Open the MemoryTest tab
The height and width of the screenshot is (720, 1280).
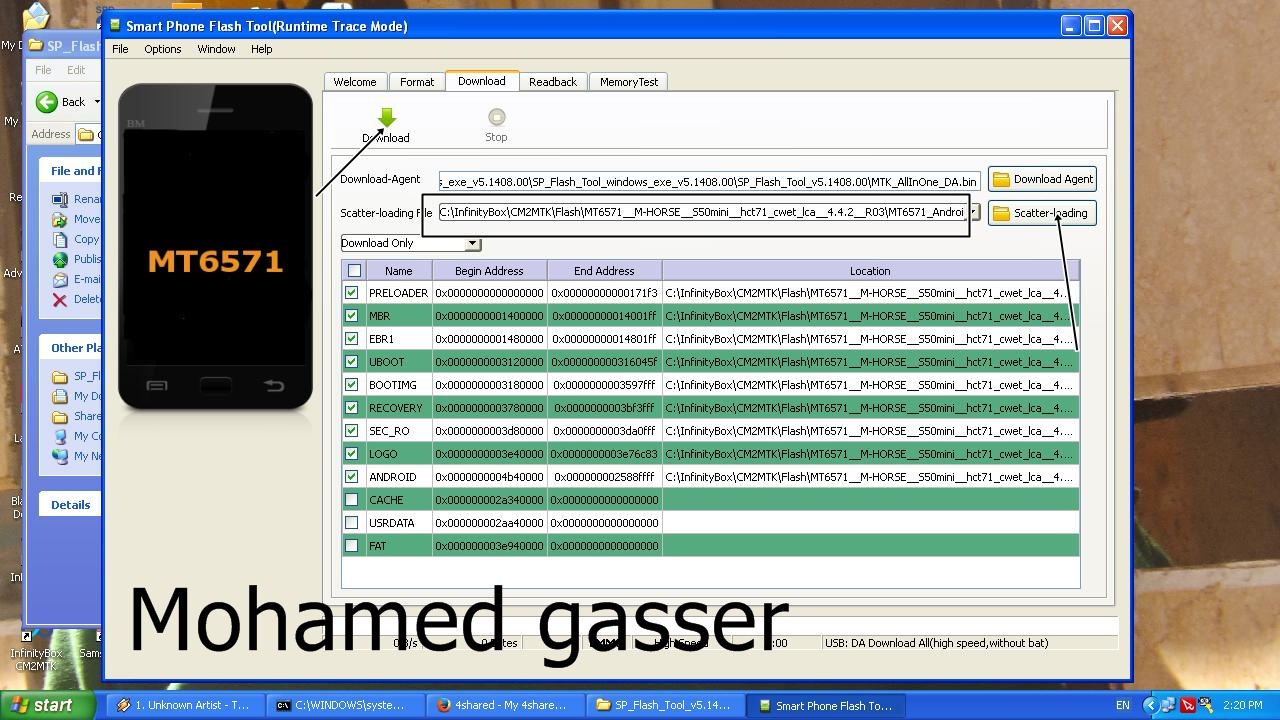[629, 82]
